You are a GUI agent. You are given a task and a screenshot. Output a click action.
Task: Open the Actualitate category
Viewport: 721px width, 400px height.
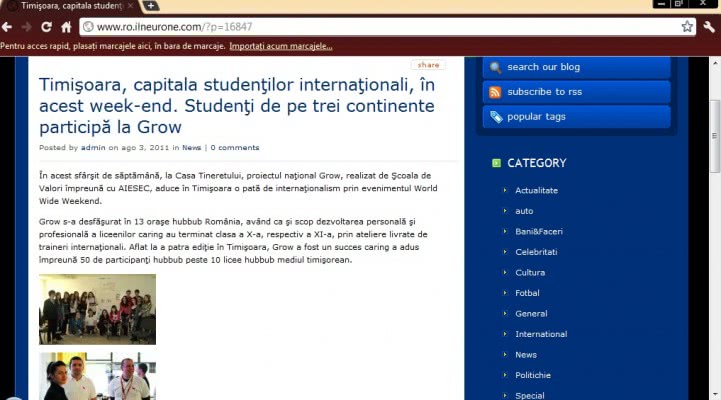tap(536, 190)
